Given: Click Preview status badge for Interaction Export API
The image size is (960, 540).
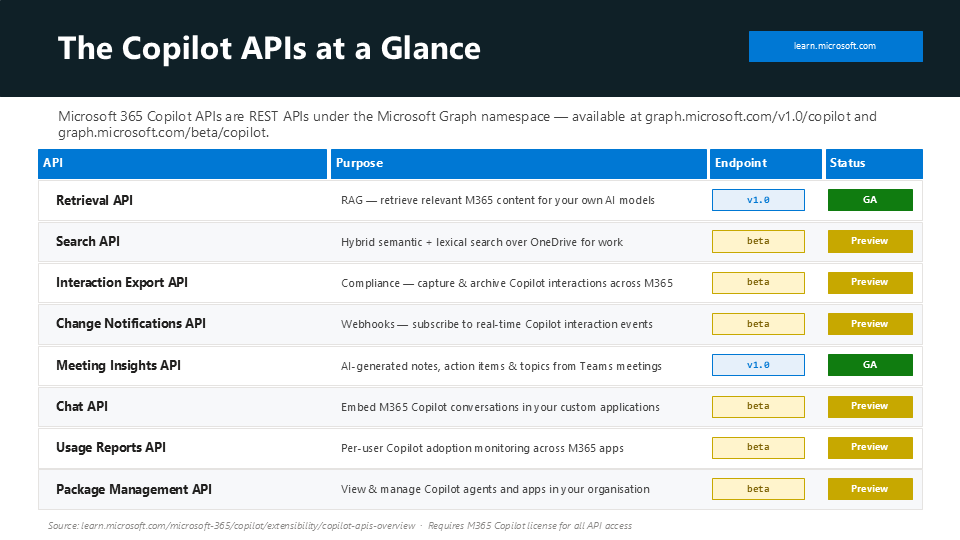Looking at the screenshot, I should pos(870,282).
